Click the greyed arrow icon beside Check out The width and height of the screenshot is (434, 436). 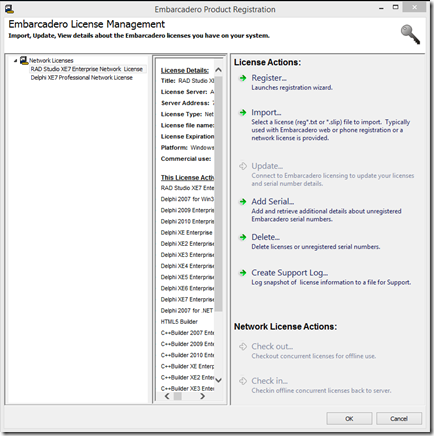(243, 347)
